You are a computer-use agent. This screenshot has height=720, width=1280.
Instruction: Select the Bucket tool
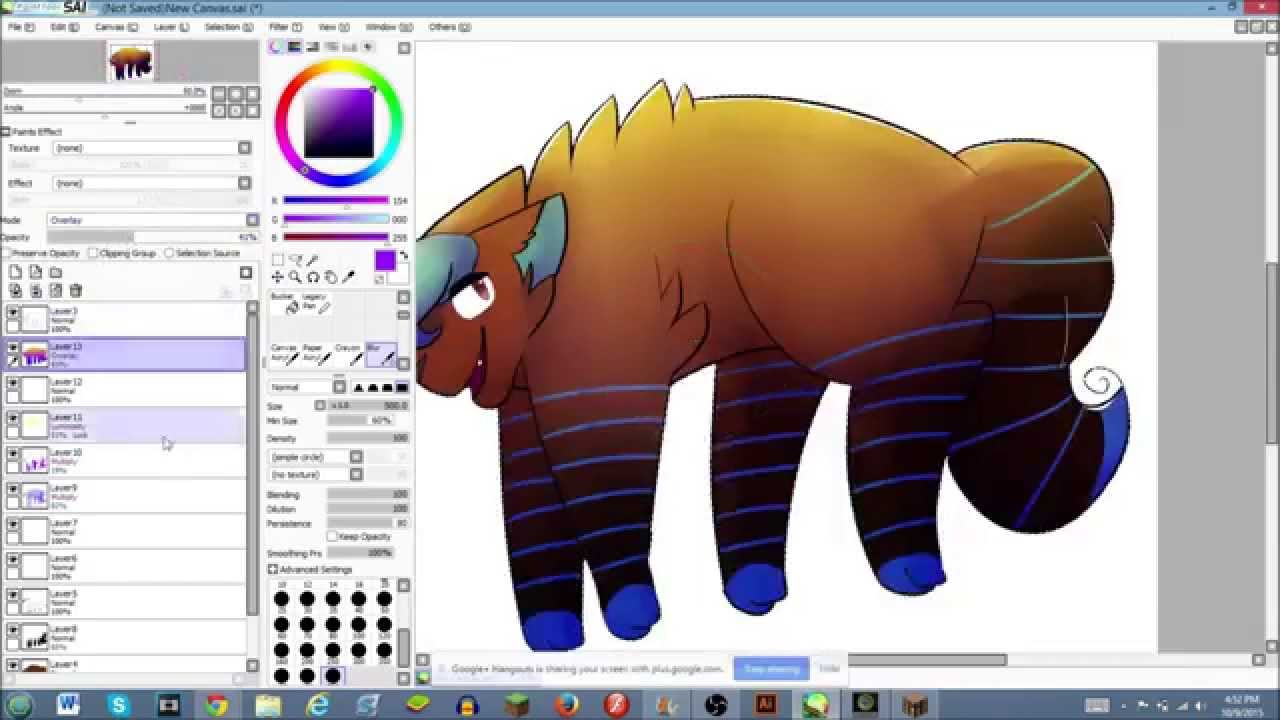[284, 303]
